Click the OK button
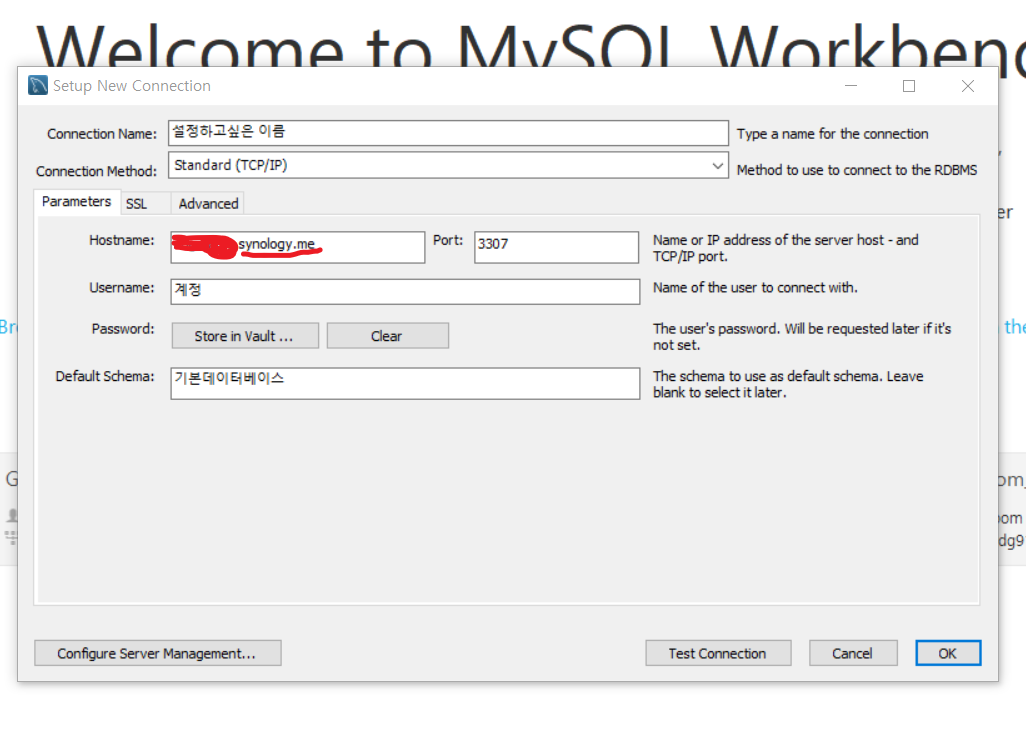 coord(948,654)
